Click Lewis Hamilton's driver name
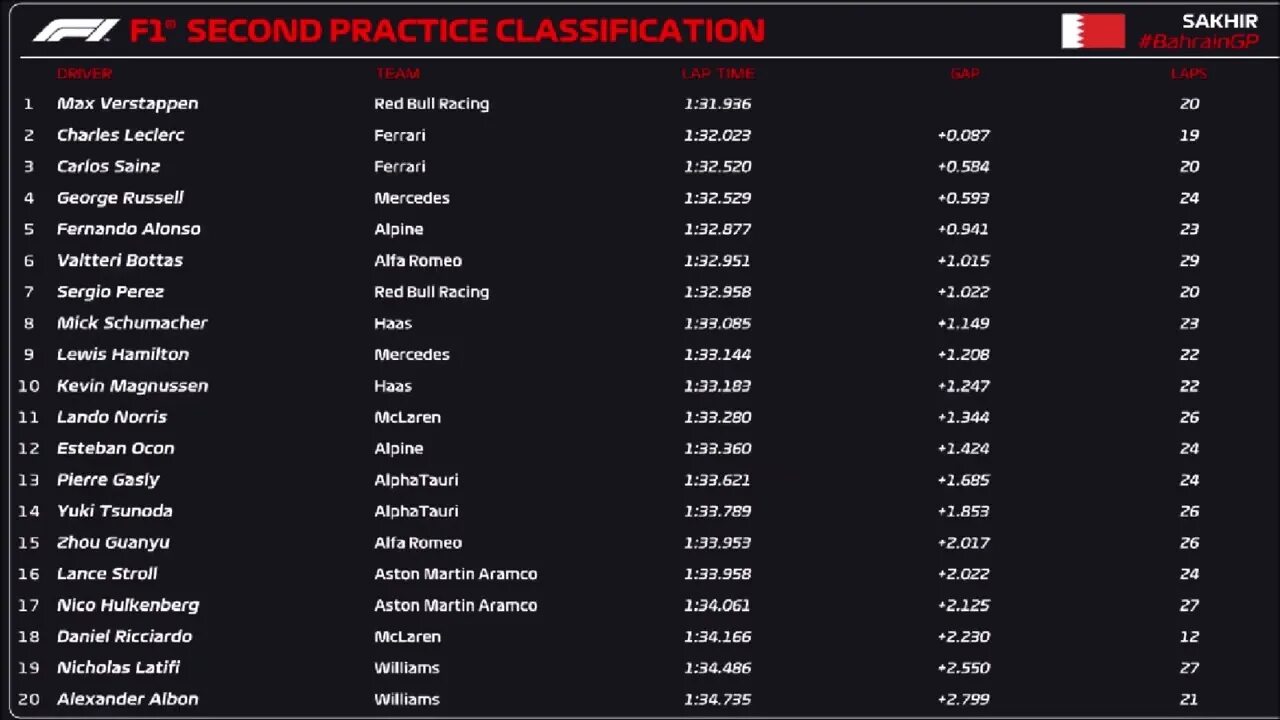Screen dimensions: 1280x720 (x=122, y=354)
